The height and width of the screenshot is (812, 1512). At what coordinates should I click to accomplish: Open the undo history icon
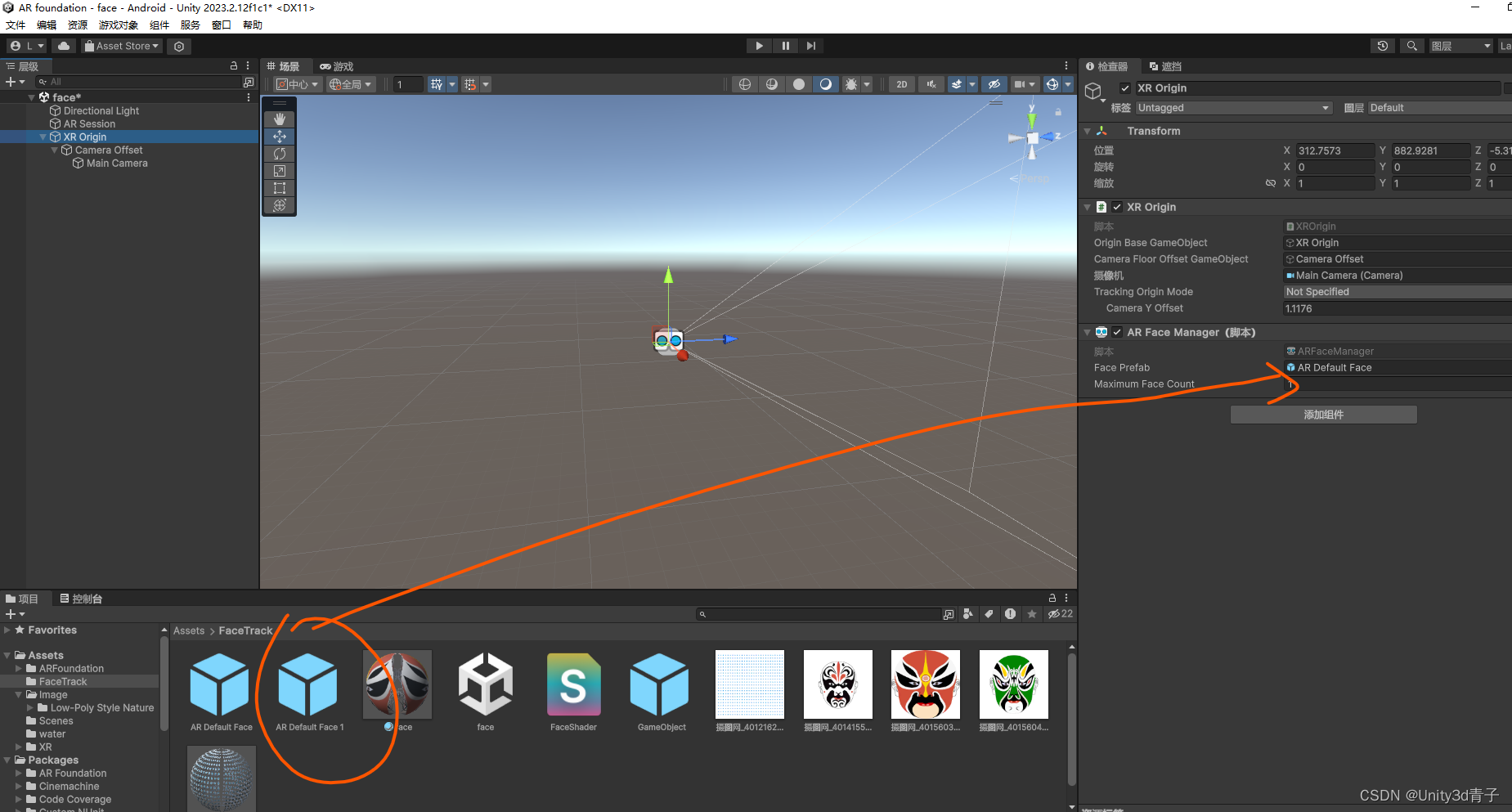pyautogui.click(x=1383, y=46)
